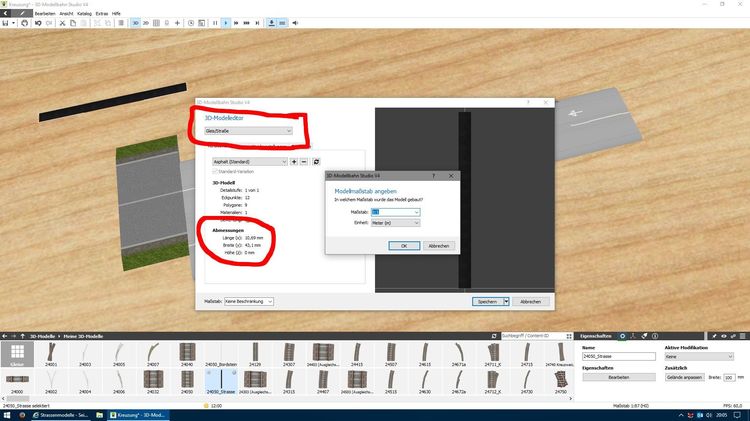Toggle the download-arrow icon in the toolbar
The height and width of the screenshot is (421, 750).
coord(272,23)
